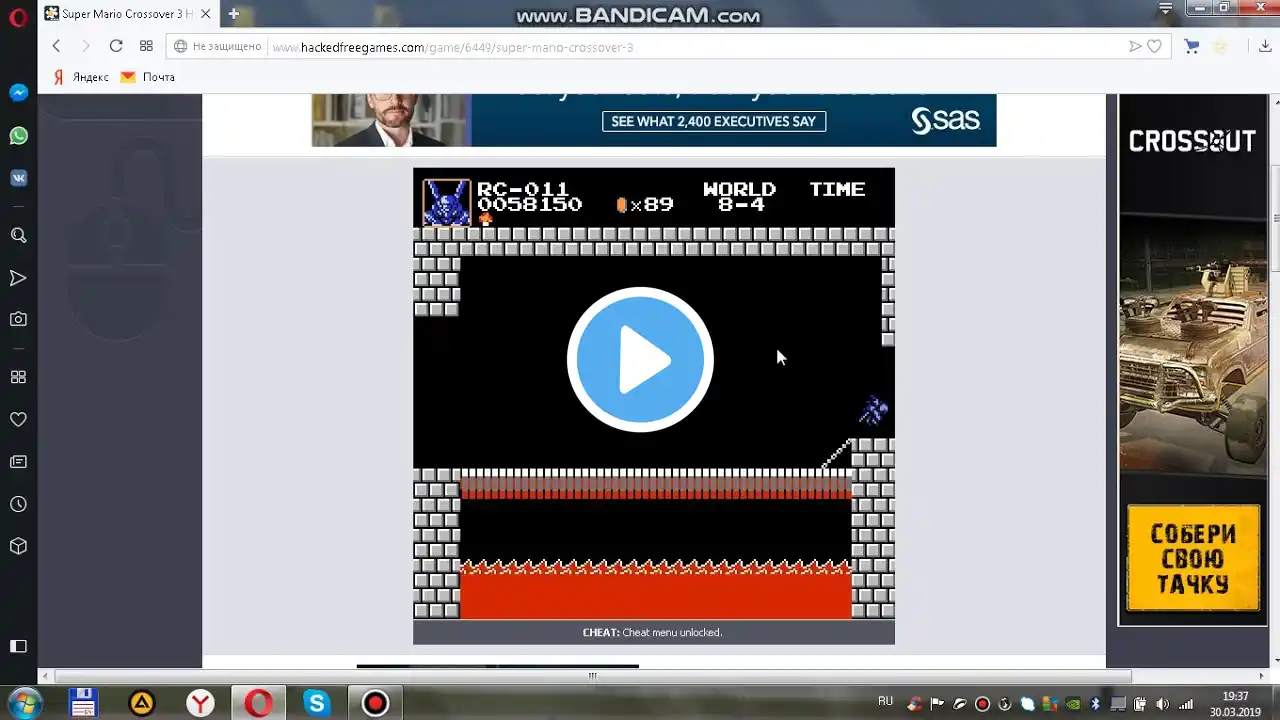1280x720 pixels.
Task: Click the horizontal page scrollbar thumb
Action: point(592,676)
